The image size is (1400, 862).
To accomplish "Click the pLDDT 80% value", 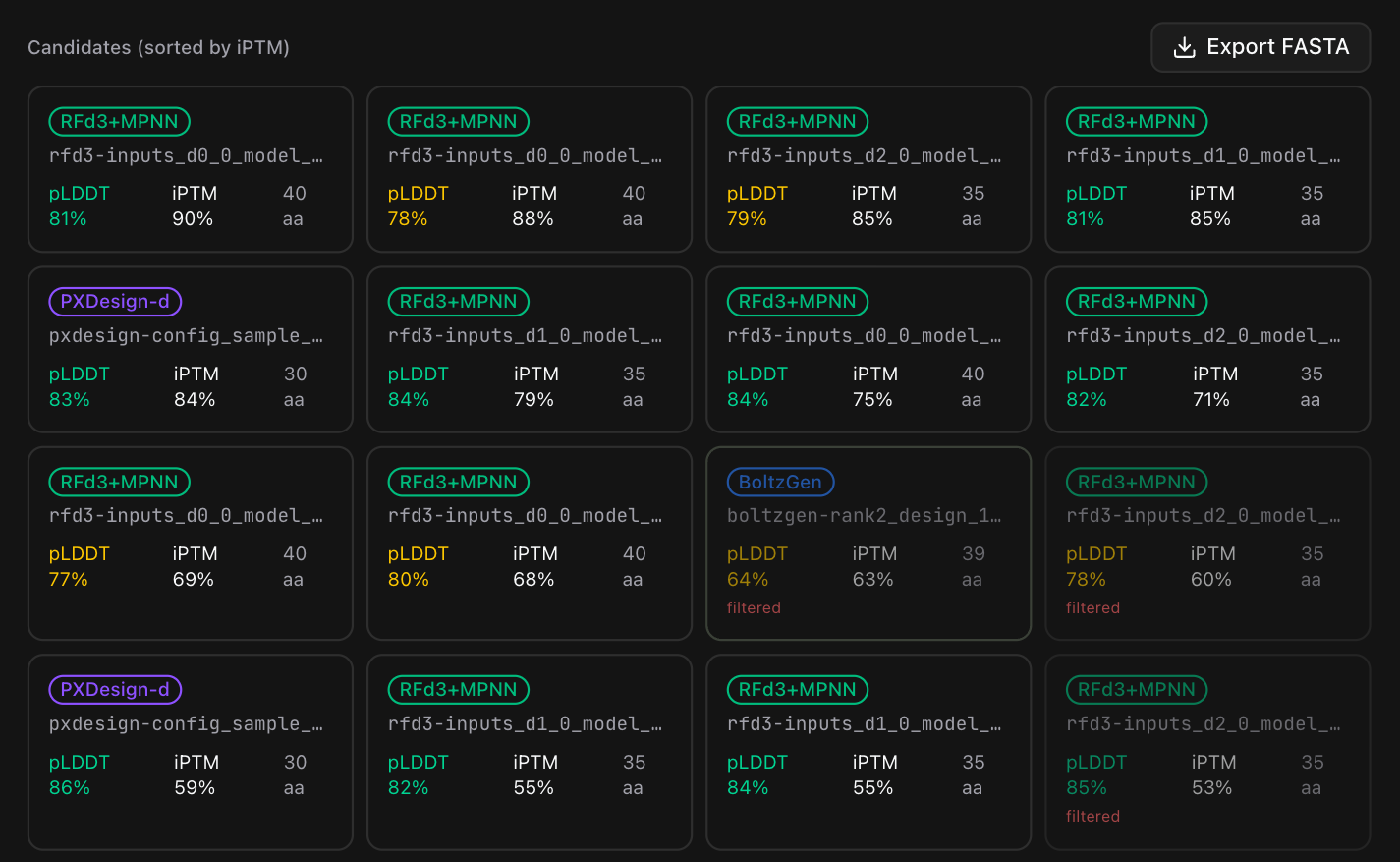I will 409,580.
